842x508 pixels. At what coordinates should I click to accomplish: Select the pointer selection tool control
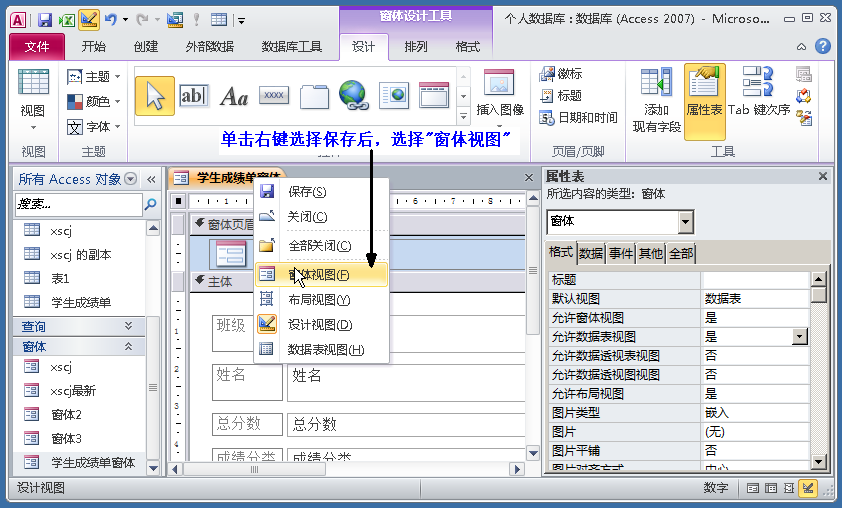pyautogui.click(x=155, y=96)
